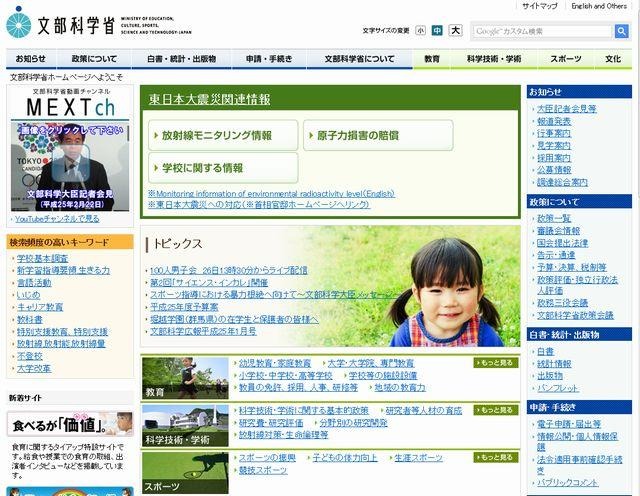Select keyword キャリア教育
The width and height of the screenshot is (640, 496).
click(40, 307)
